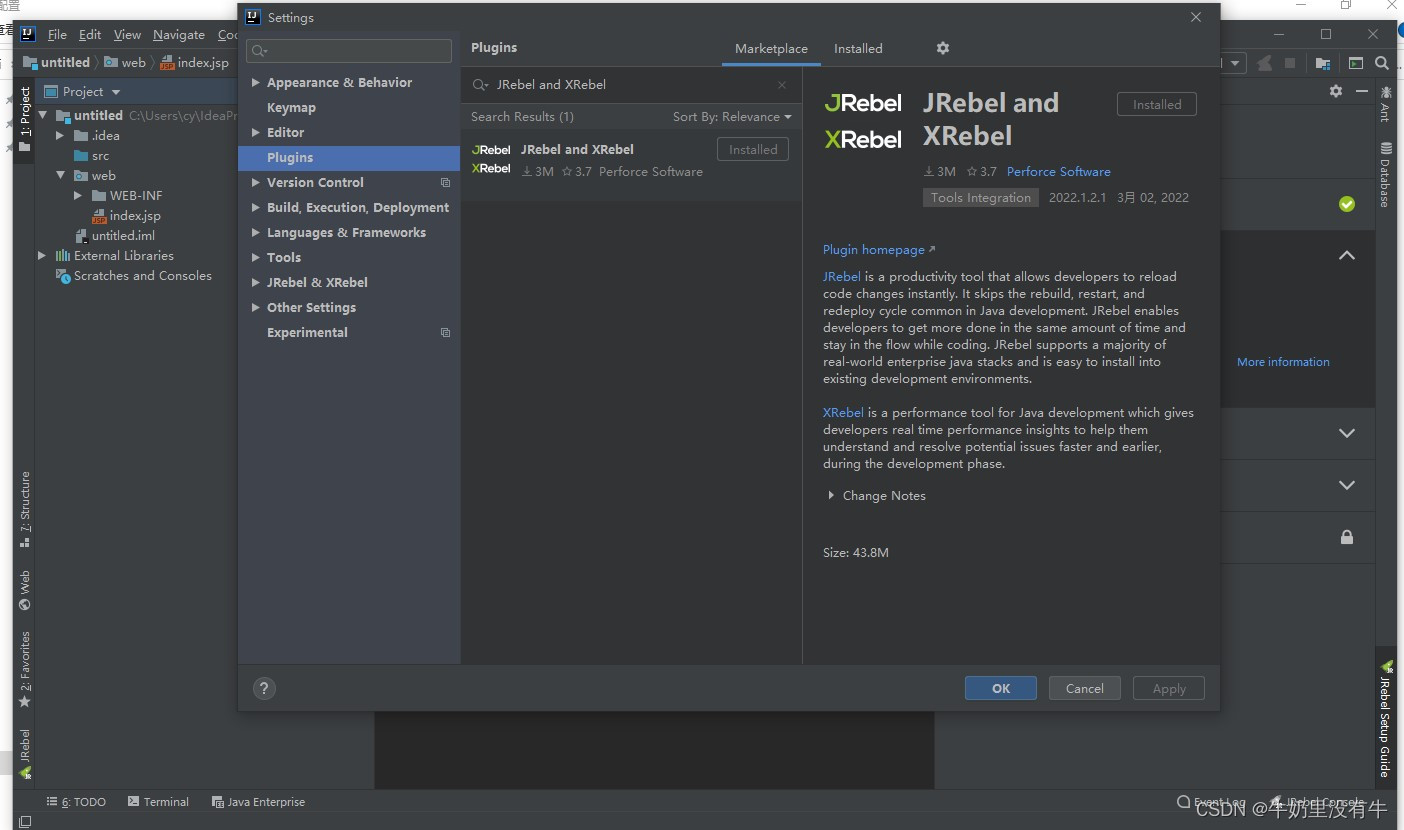This screenshot has height=830, width=1404.
Task: Open the Java Enterprise tool window
Action: point(258,802)
